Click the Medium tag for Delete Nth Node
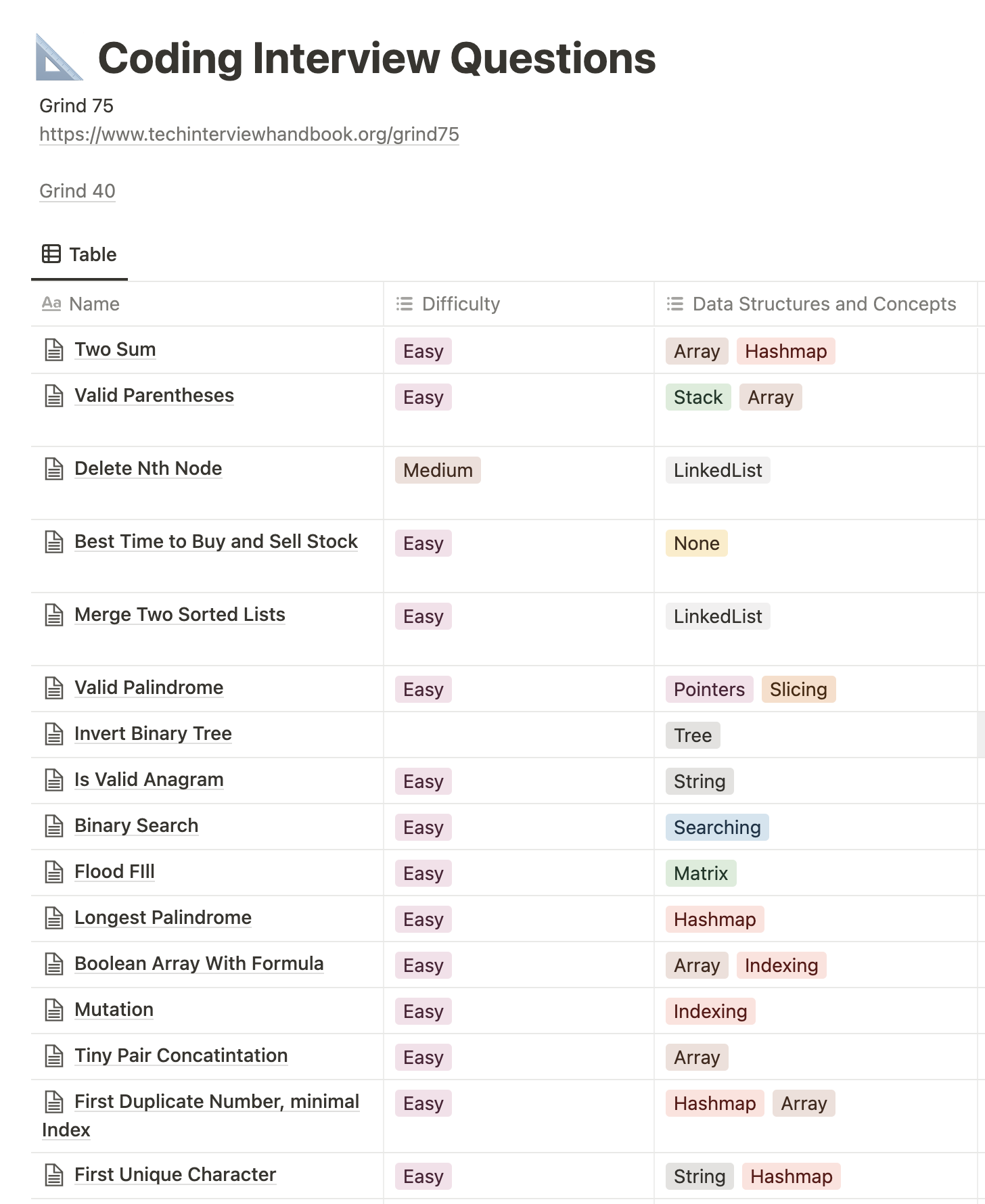Viewport: 985px width, 1204px height. click(438, 470)
